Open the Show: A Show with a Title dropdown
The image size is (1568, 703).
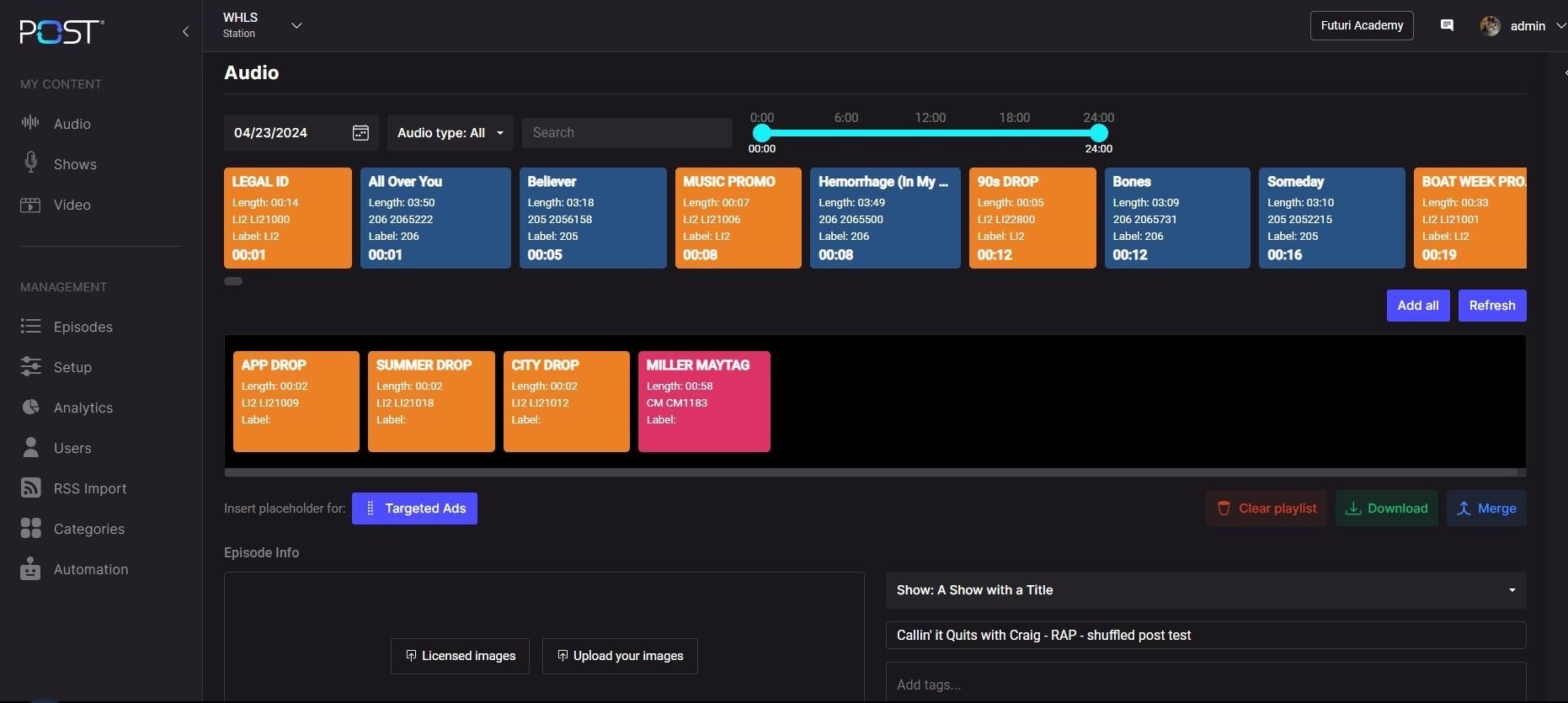pos(1205,590)
